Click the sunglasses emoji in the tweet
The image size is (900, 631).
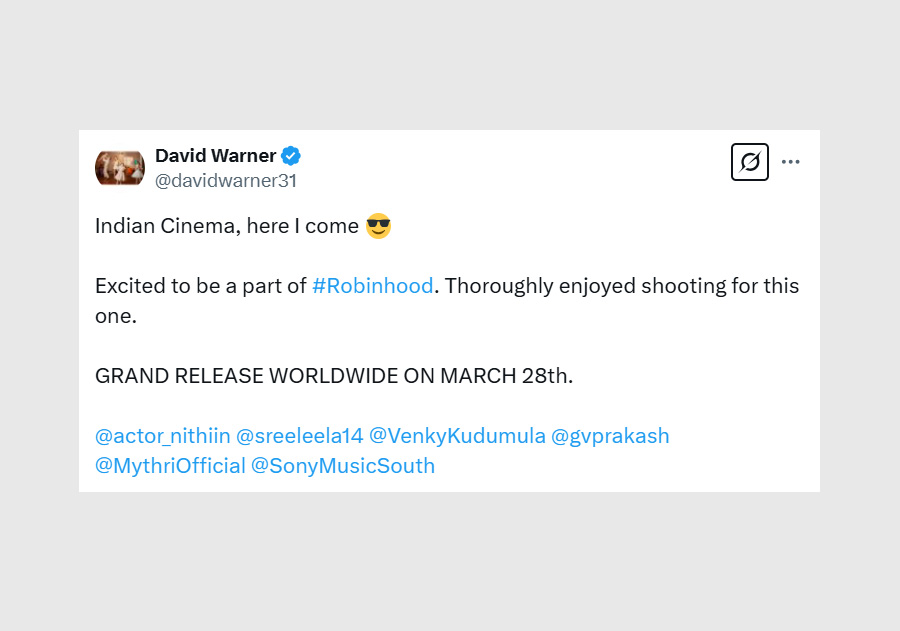coord(378,226)
